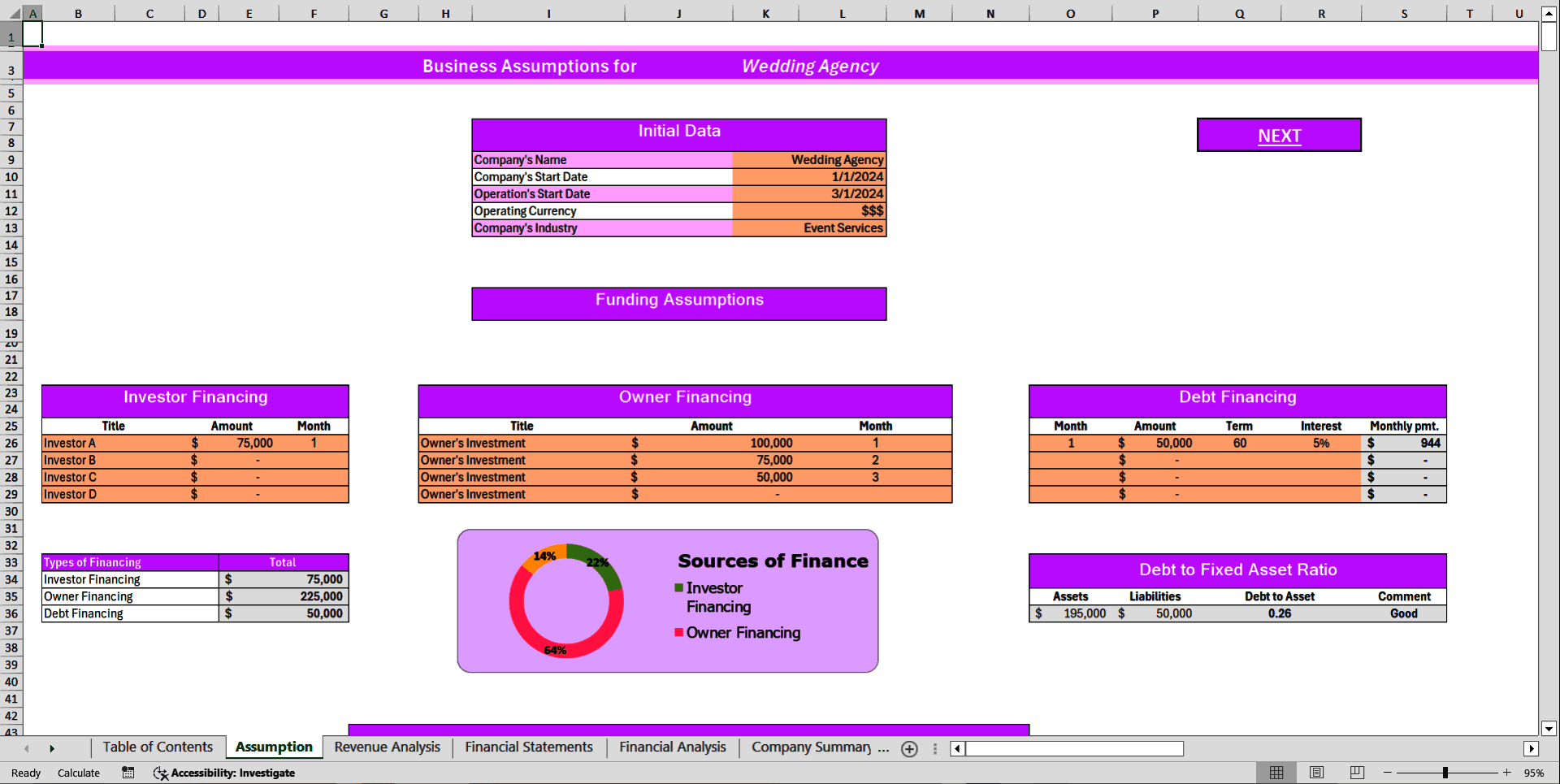Add a new worksheet with the plus icon
This screenshot has height=784, width=1560.
pos(909,749)
